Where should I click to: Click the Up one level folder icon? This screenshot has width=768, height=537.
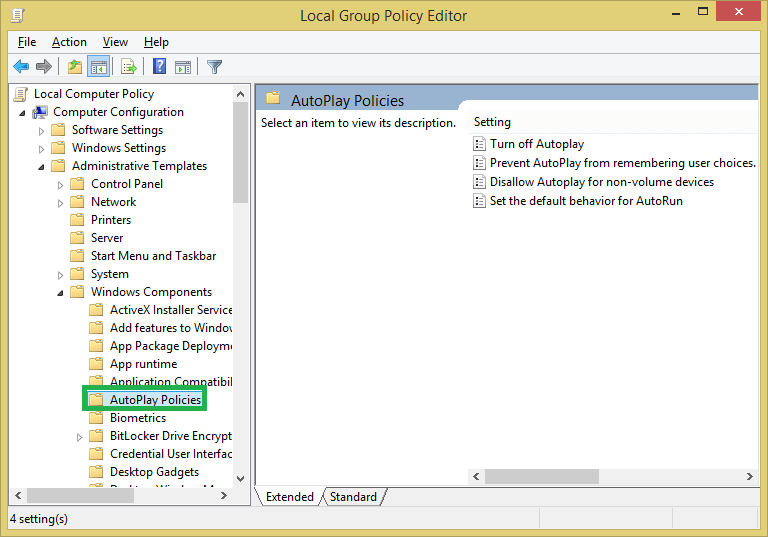click(75, 67)
